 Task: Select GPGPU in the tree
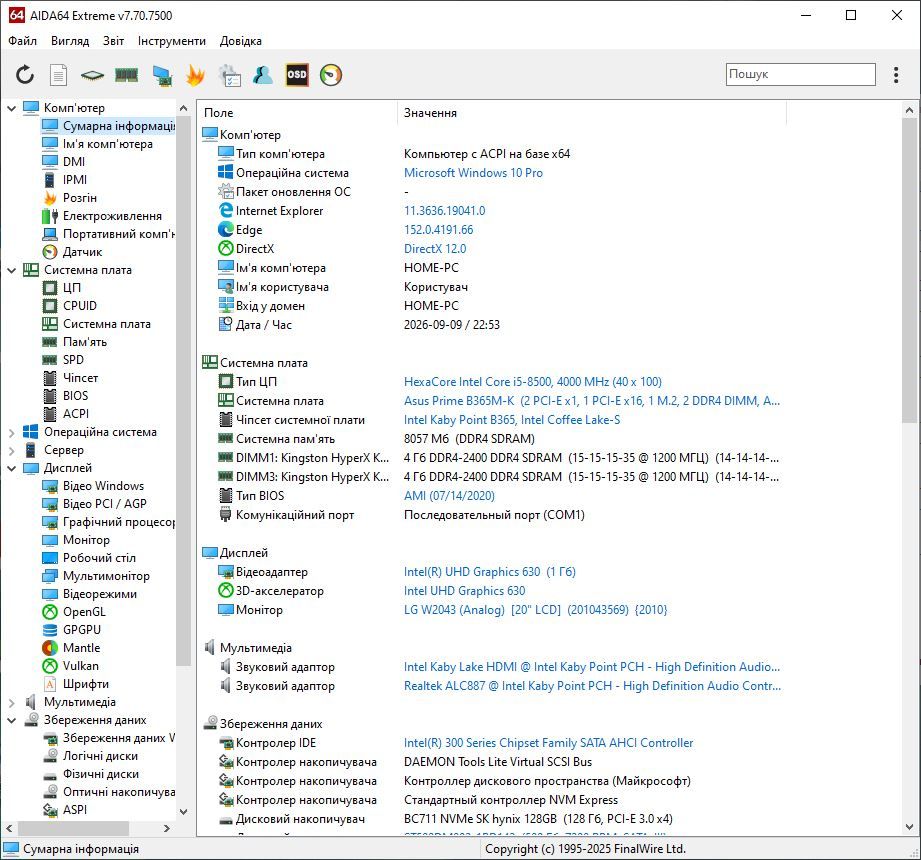point(82,630)
